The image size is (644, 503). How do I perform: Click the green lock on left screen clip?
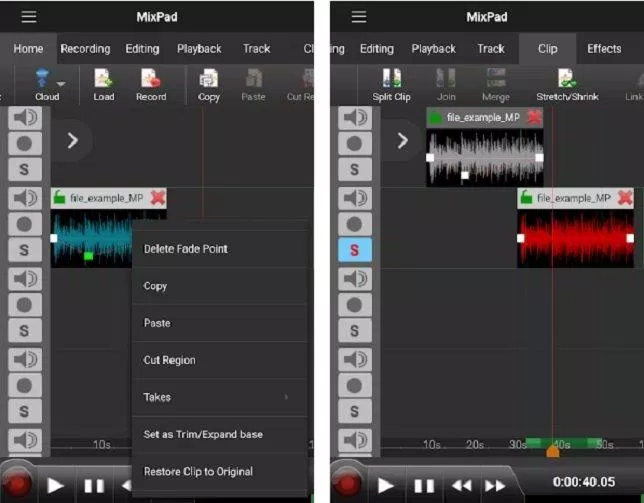click(x=60, y=198)
